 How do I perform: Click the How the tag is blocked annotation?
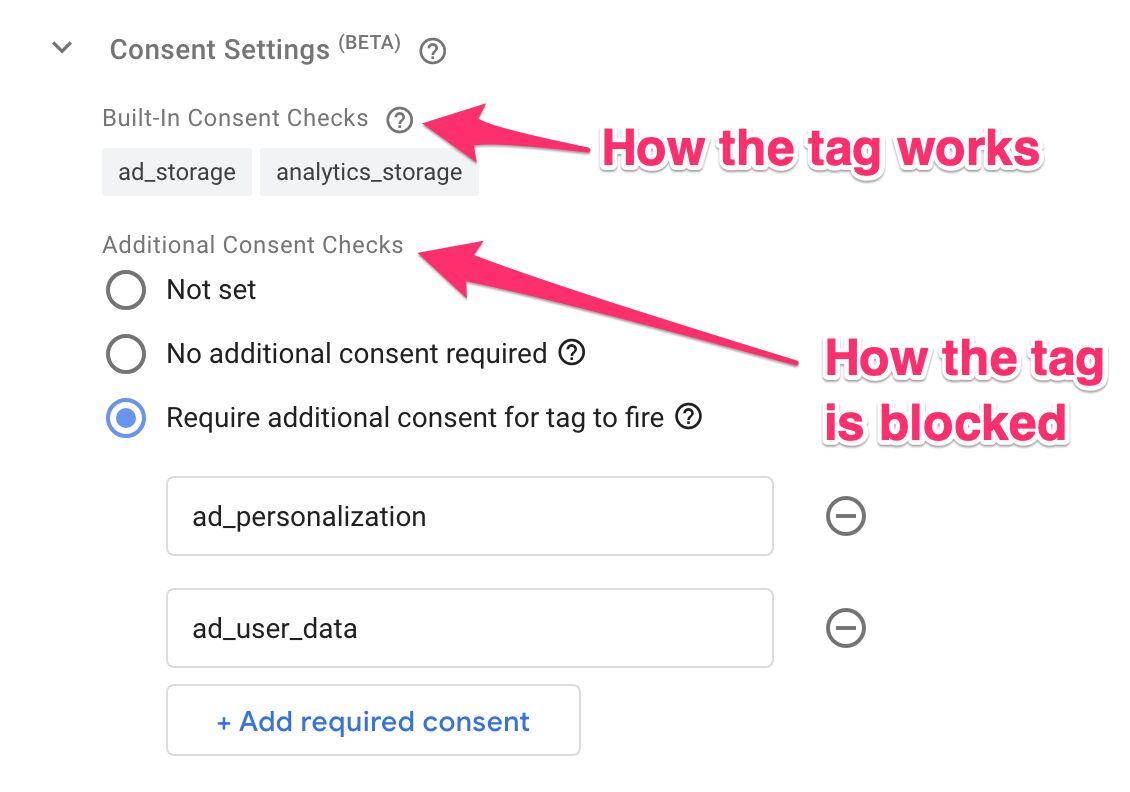(964, 390)
